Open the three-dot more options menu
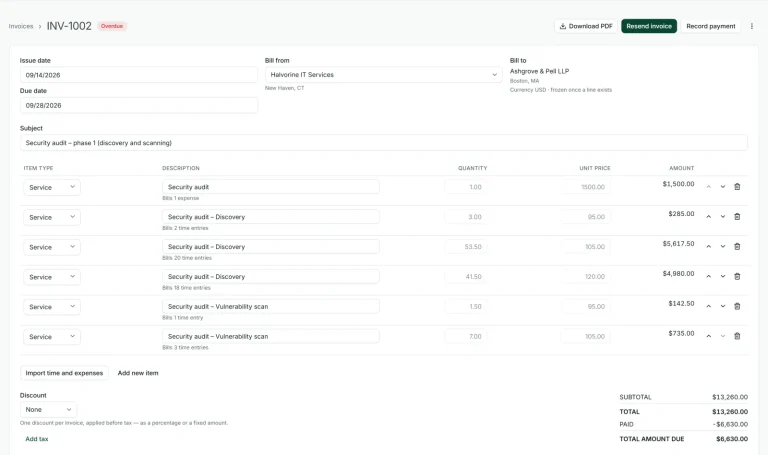The height and width of the screenshot is (455, 768). [752, 26]
